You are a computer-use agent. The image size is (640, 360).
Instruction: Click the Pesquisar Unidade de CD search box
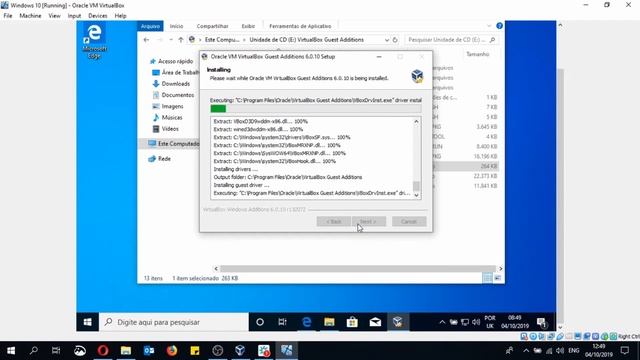click(x=451, y=40)
